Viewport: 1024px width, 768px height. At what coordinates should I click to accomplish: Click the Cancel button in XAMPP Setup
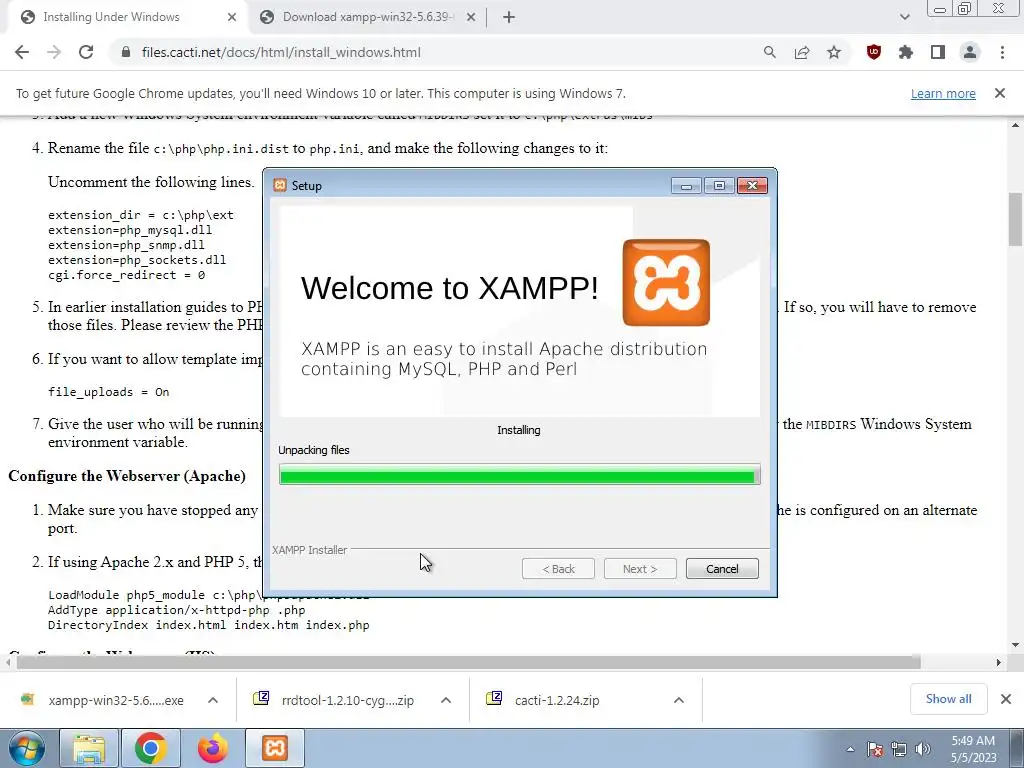(722, 569)
